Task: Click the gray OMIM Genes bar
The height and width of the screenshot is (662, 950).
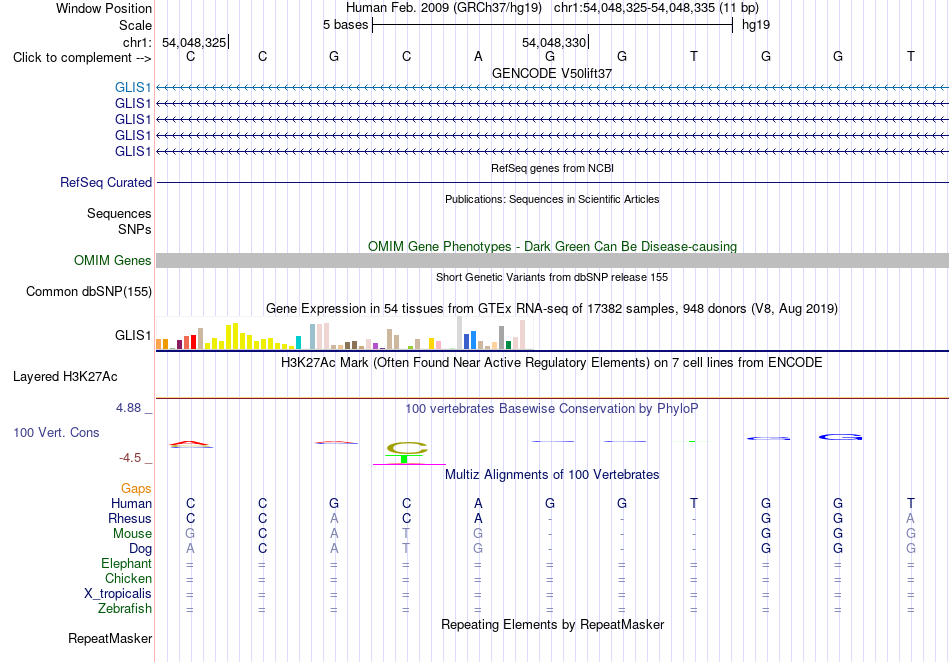Action: click(552, 260)
